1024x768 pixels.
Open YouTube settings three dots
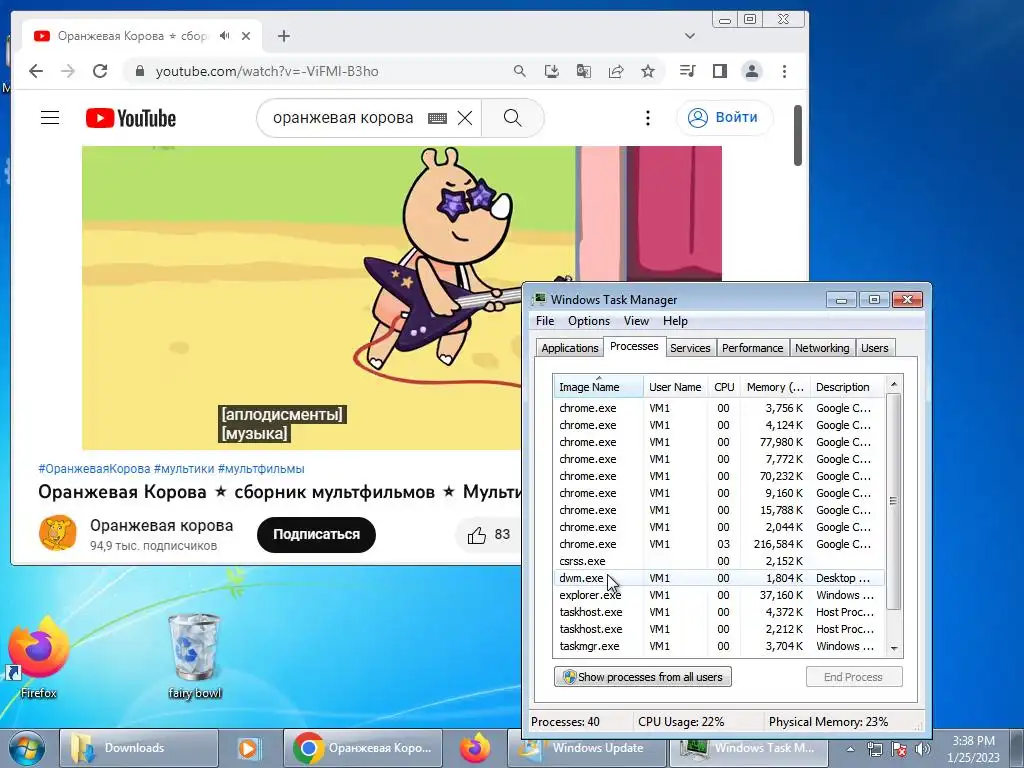[x=648, y=118]
